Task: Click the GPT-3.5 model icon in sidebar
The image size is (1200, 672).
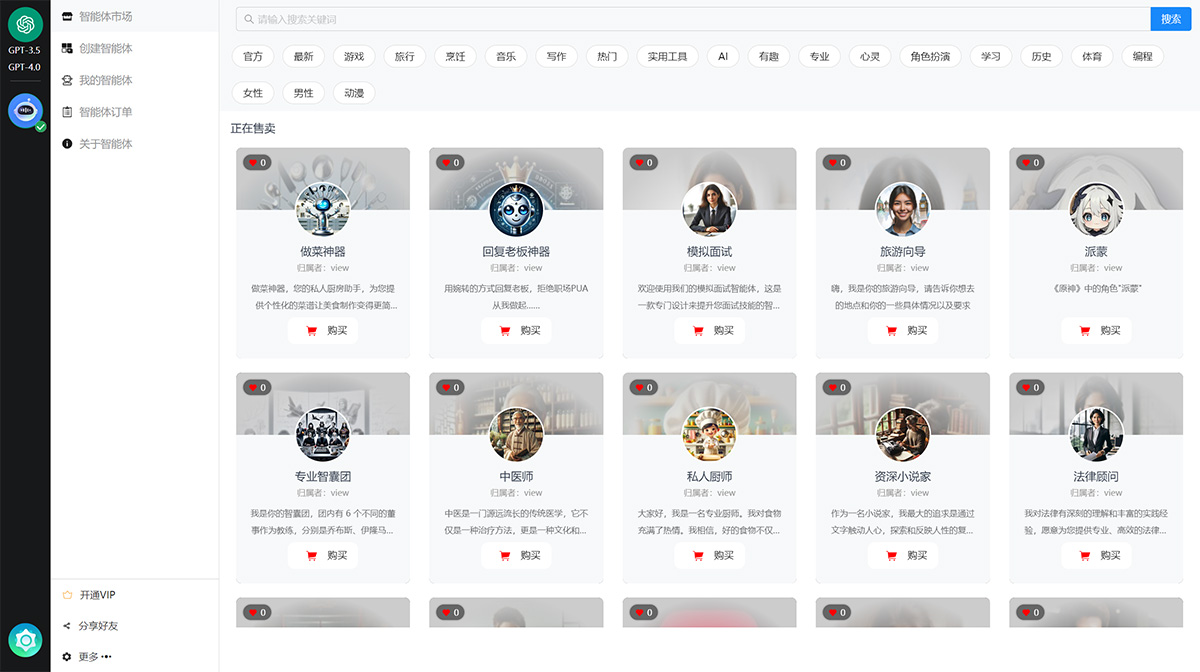Action: 25,24
